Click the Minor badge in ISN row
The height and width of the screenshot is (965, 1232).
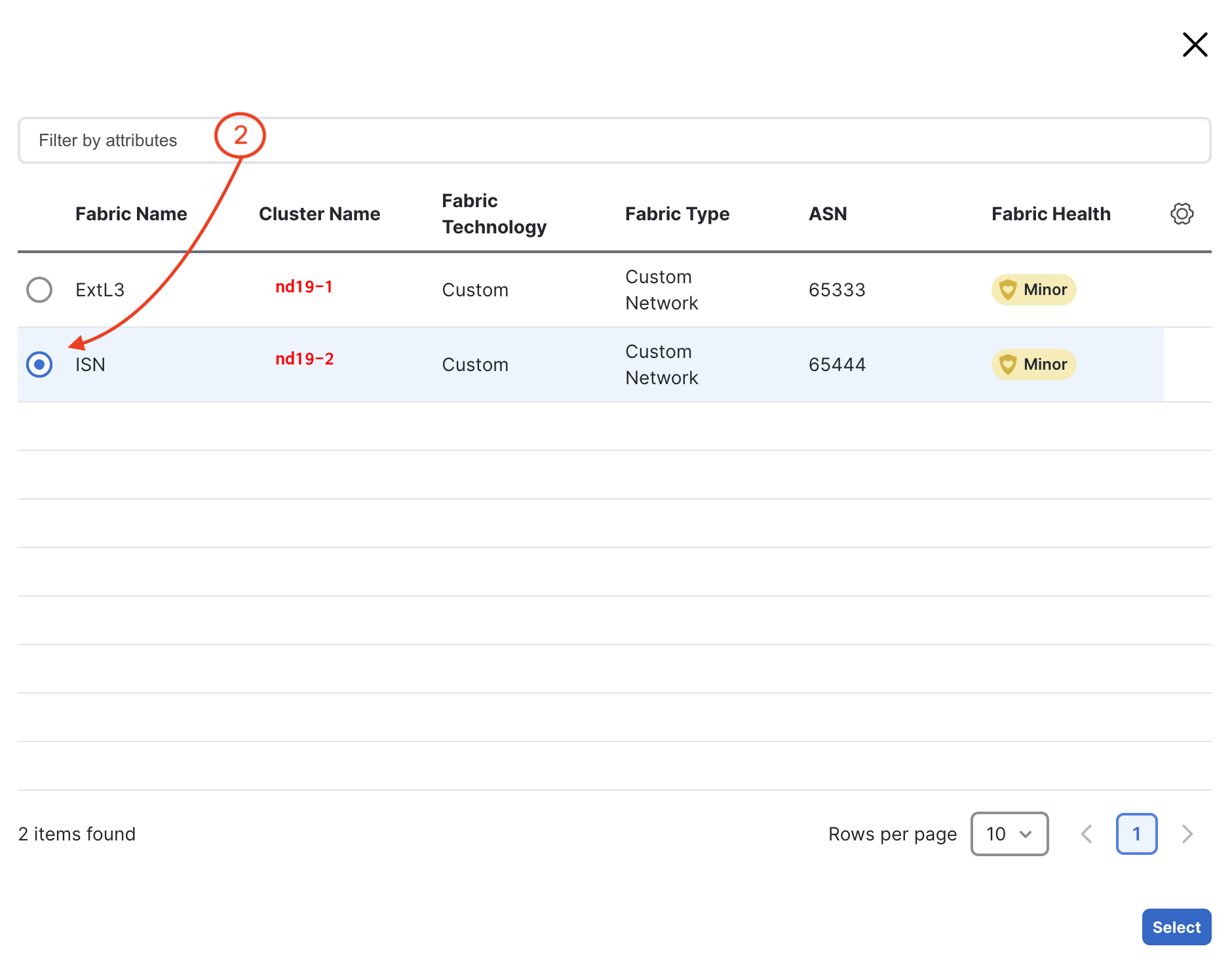click(x=1045, y=364)
